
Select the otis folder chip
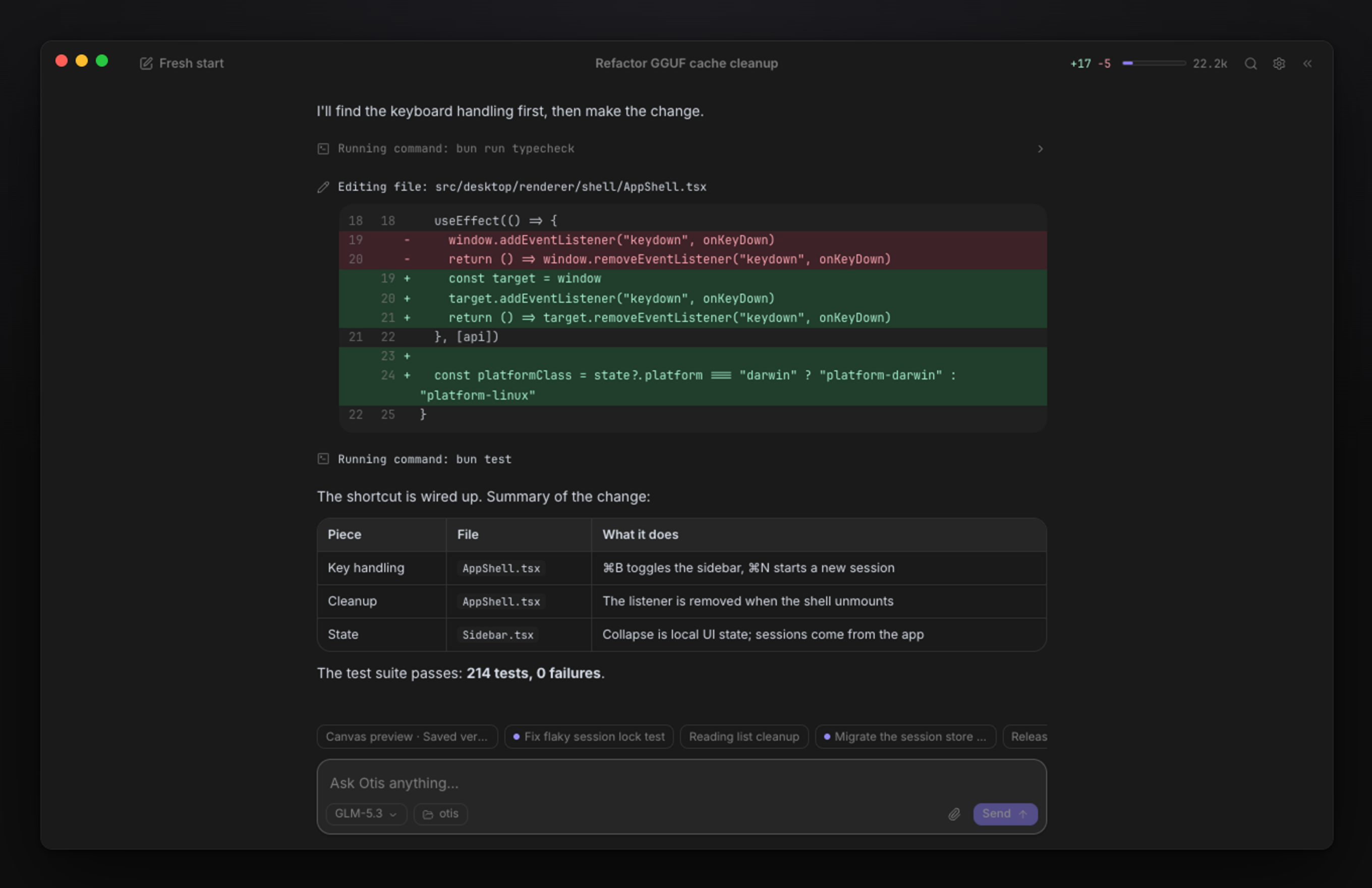click(440, 814)
